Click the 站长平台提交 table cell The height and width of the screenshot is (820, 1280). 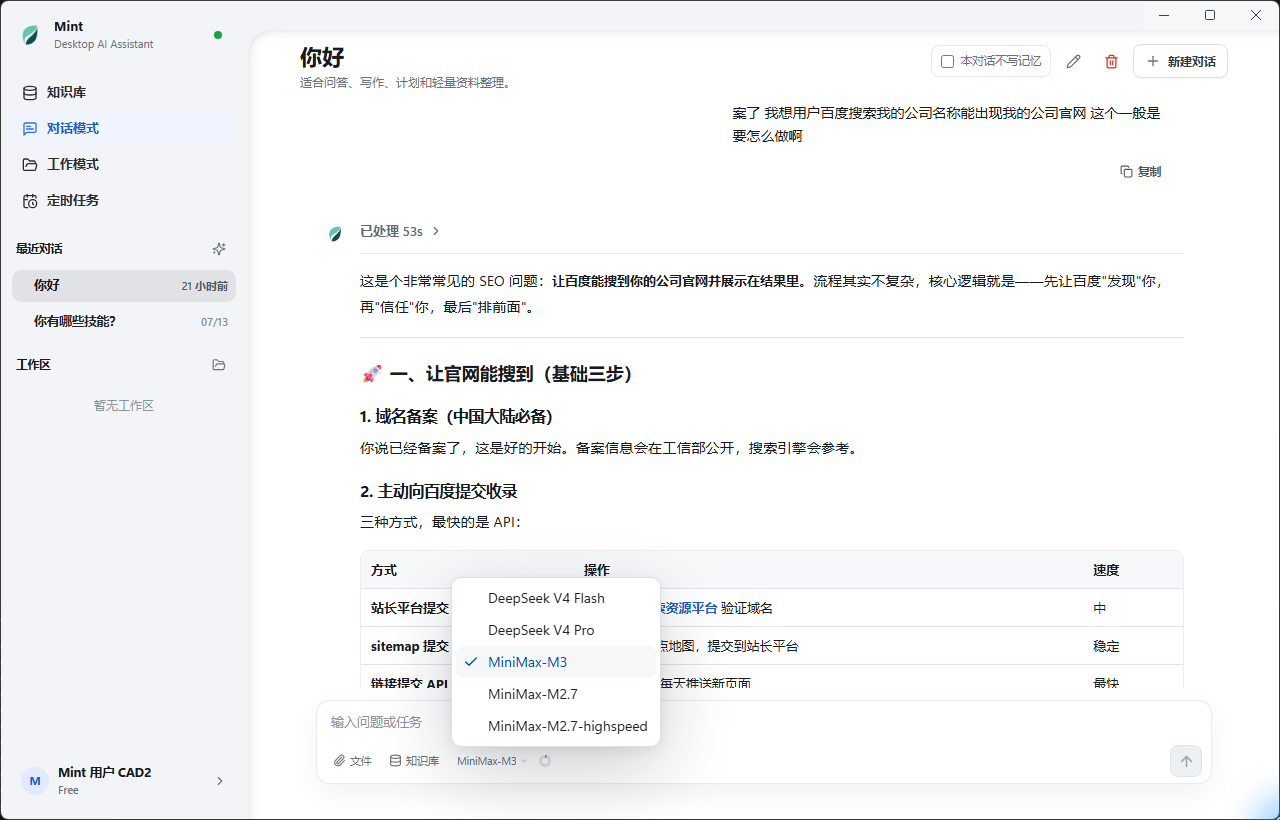pyautogui.click(x=410, y=608)
